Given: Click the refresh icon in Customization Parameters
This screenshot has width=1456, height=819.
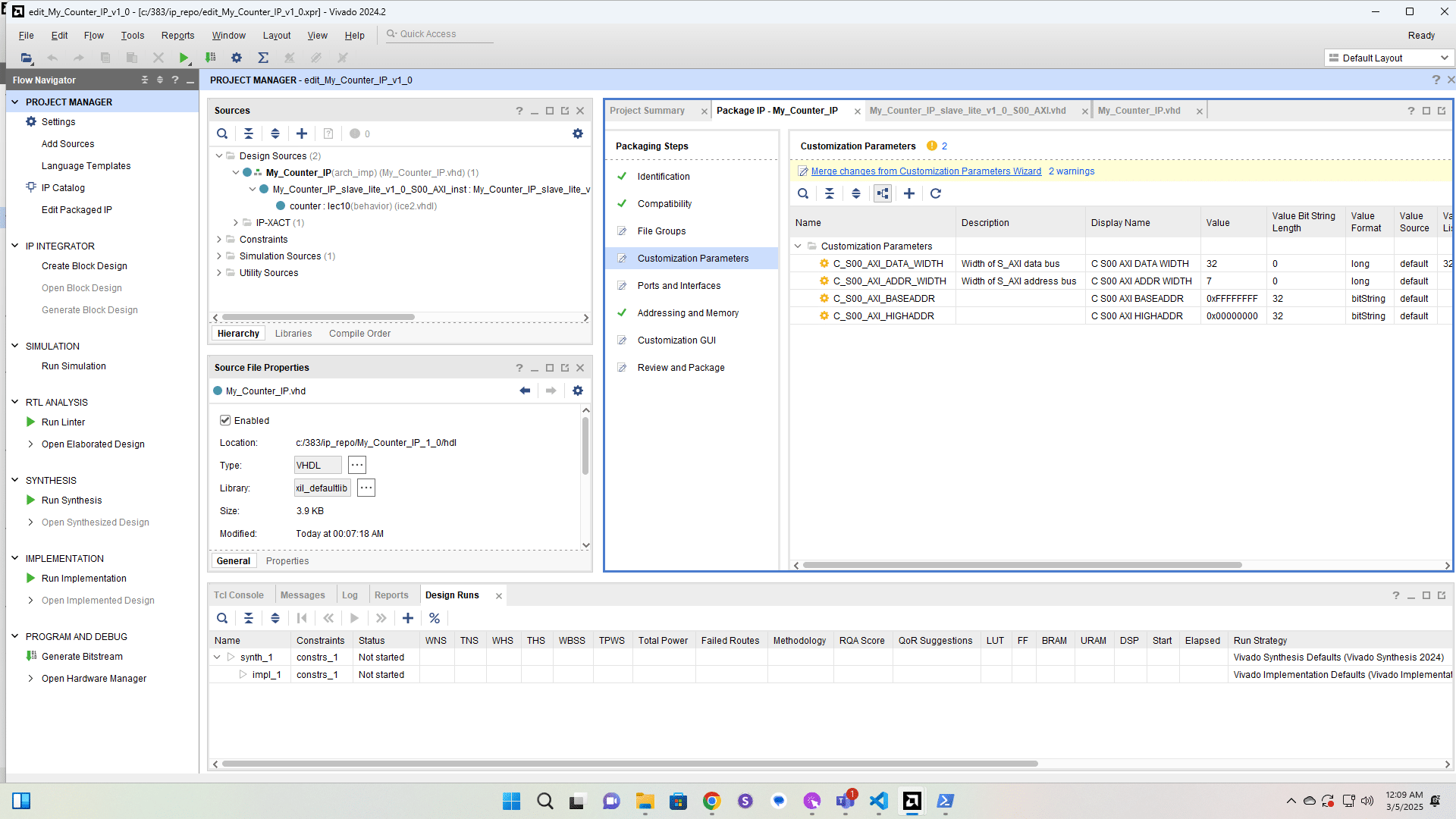Looking at the screenshot, I should tap(936, 193).
